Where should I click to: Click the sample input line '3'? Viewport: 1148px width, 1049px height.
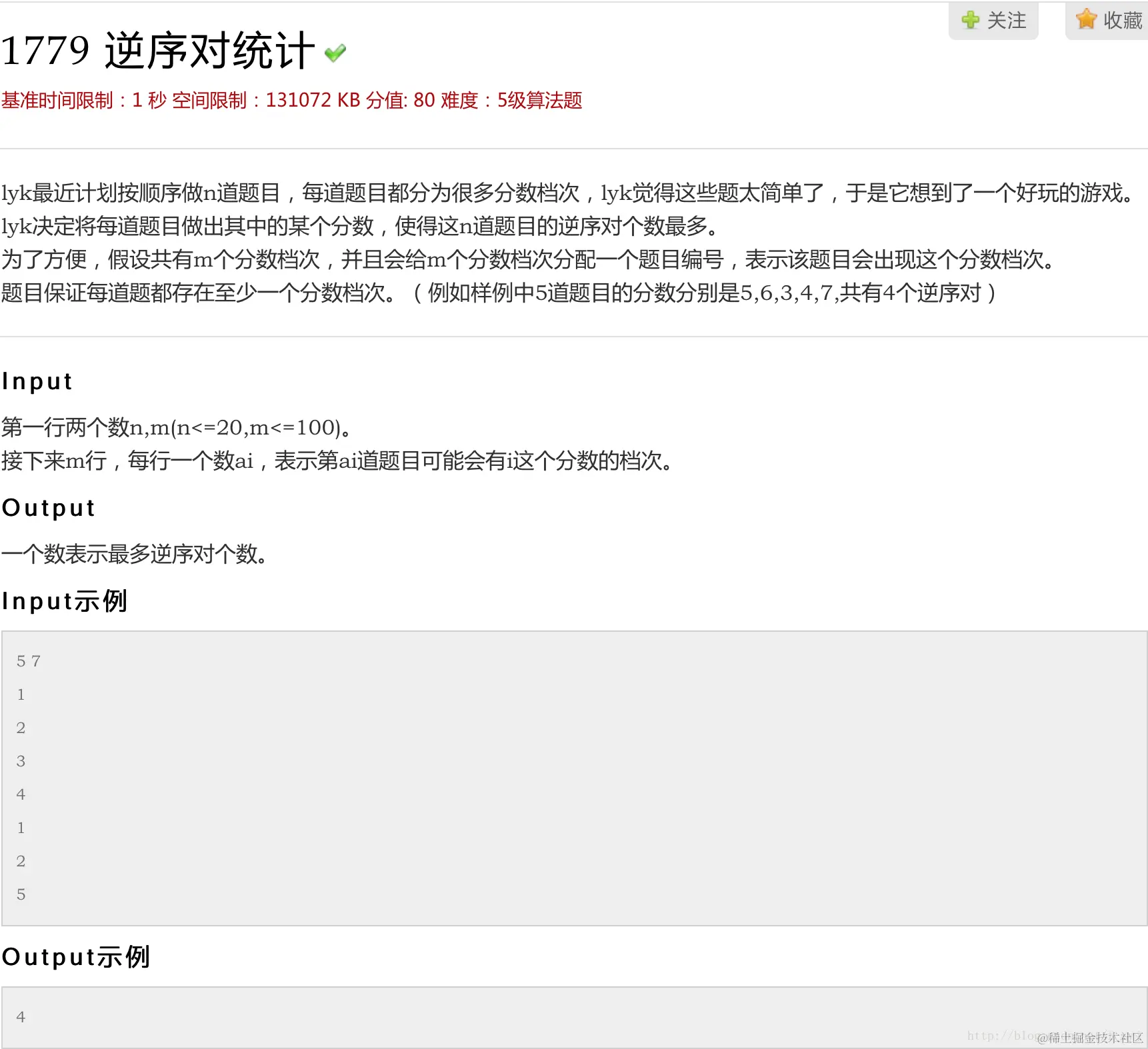(x=21, y=761)
